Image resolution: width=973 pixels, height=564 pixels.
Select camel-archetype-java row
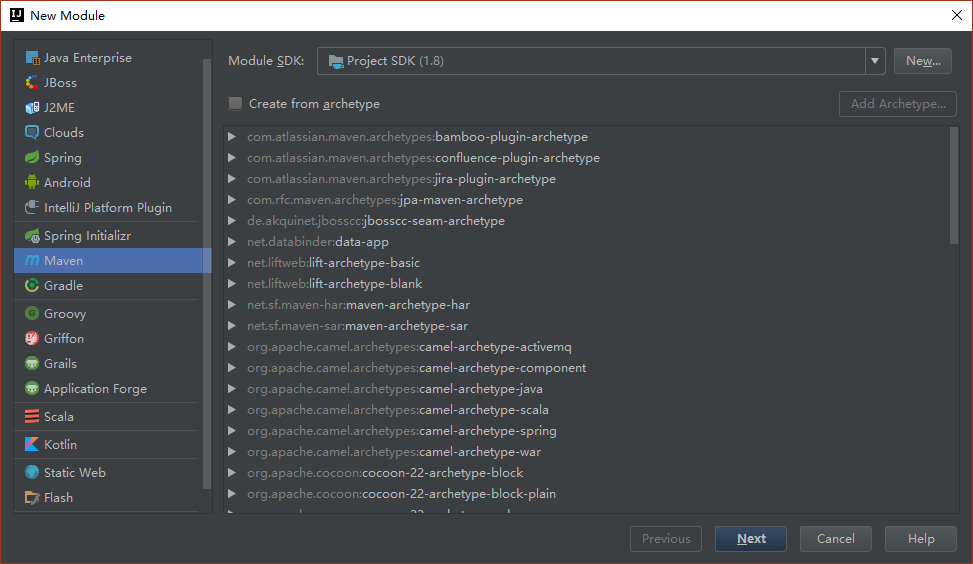point(586,389)
